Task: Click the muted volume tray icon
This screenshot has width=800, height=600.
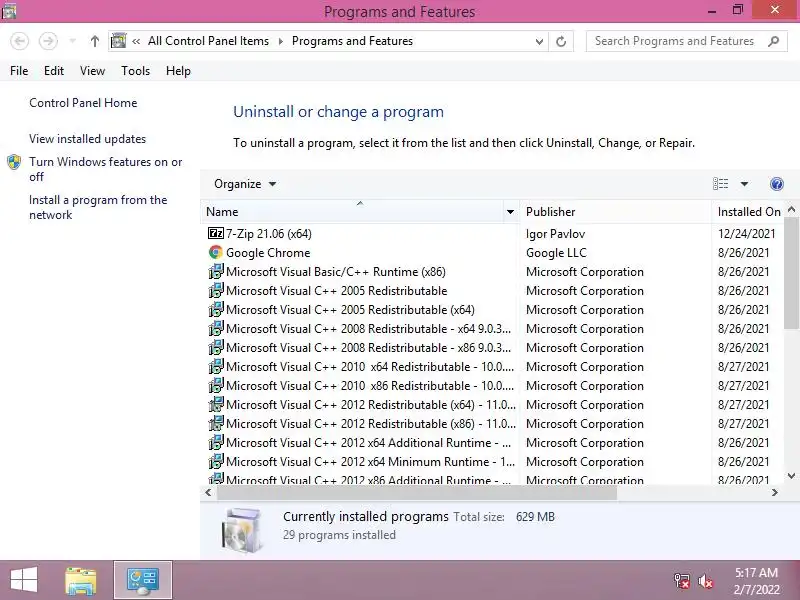Action: point(706,581)
